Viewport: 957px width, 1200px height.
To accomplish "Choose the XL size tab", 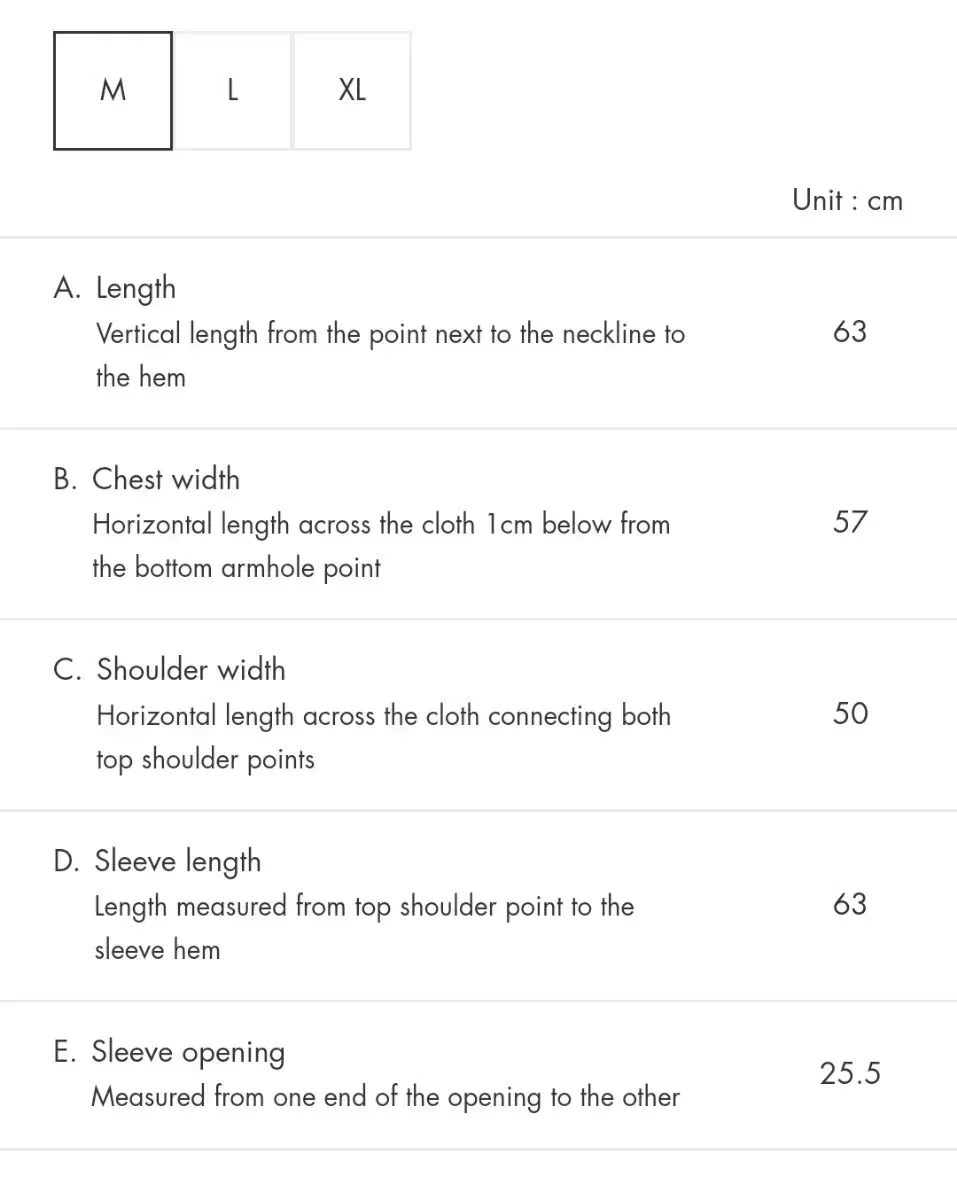I will click(352, 91).
